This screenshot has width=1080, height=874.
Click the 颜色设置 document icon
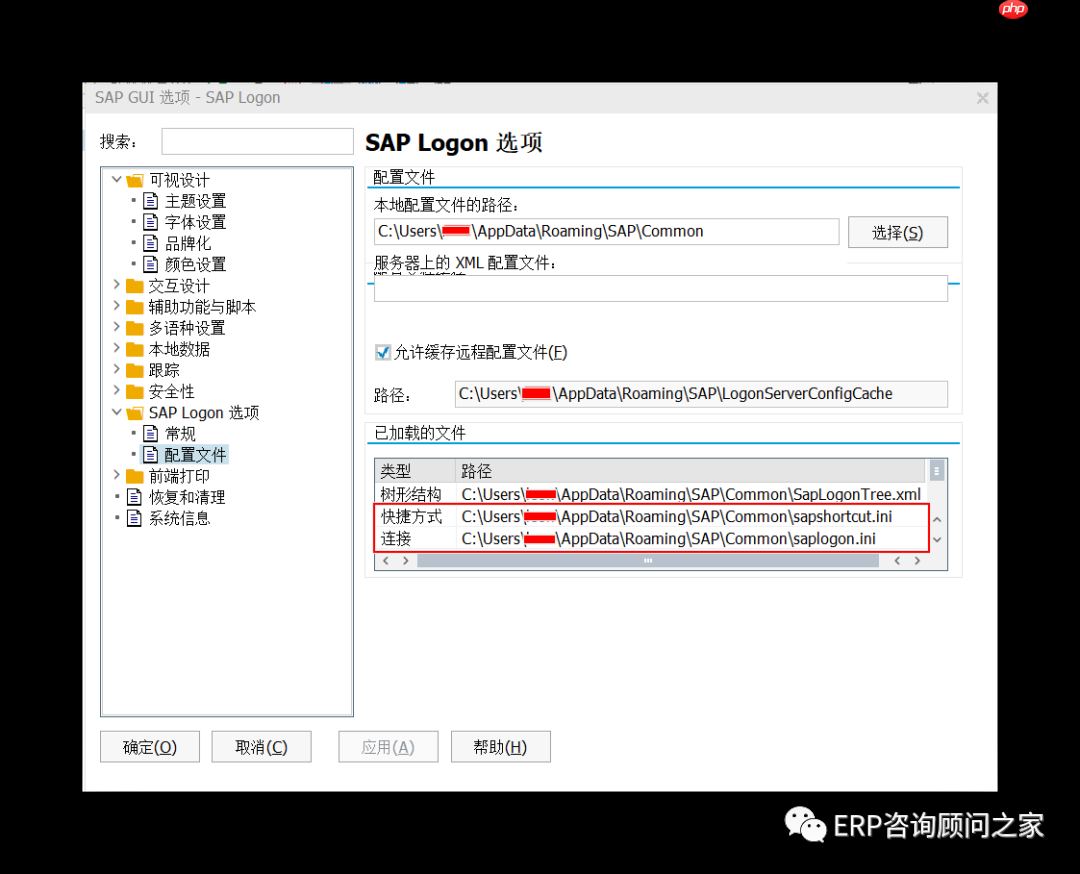[x=151, y=264]
